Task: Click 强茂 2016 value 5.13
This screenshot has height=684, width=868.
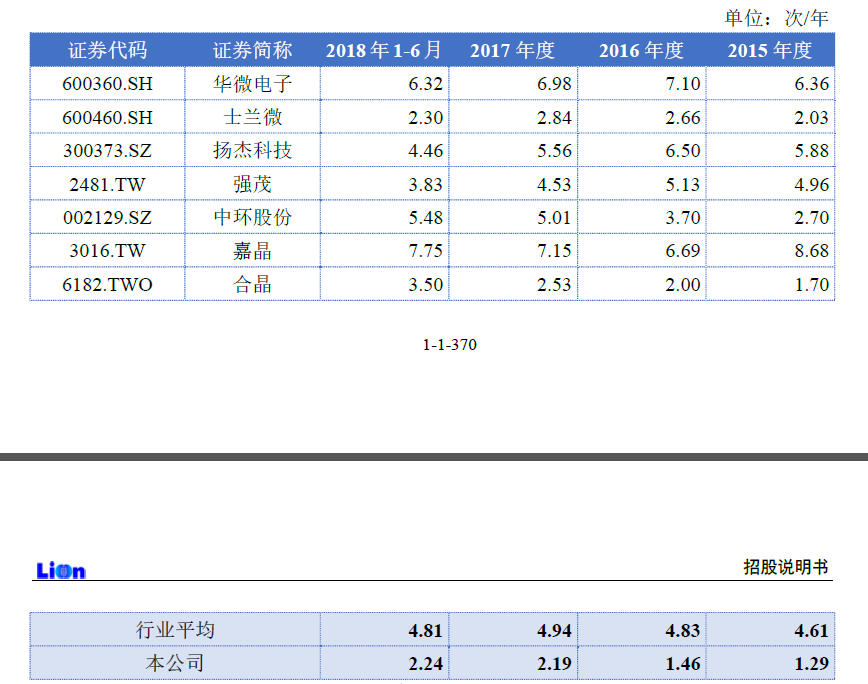Action: tap(683, 184)
